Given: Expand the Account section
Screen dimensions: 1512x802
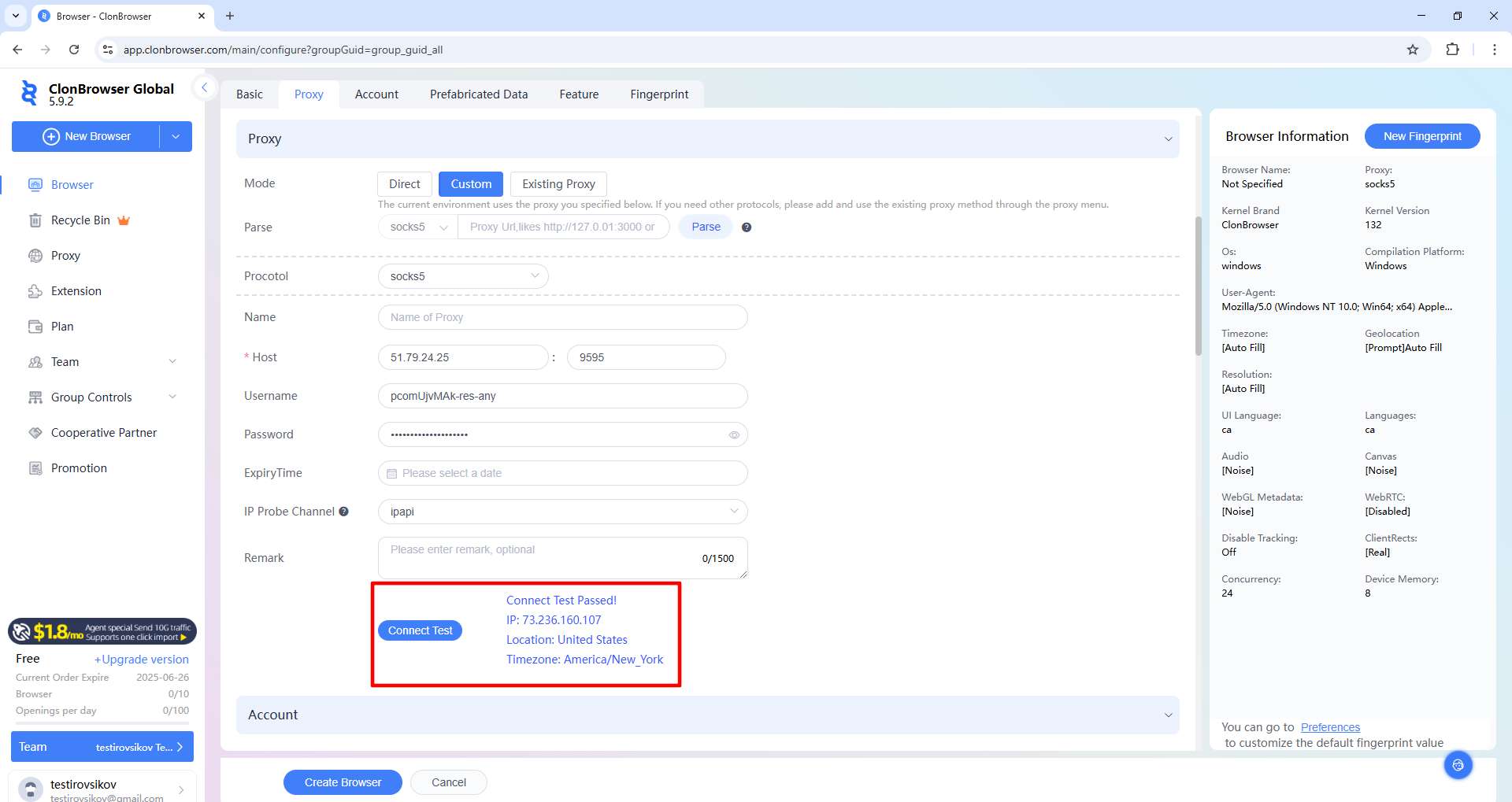Looking at the screenshot, I should click(x=707, y=715).
